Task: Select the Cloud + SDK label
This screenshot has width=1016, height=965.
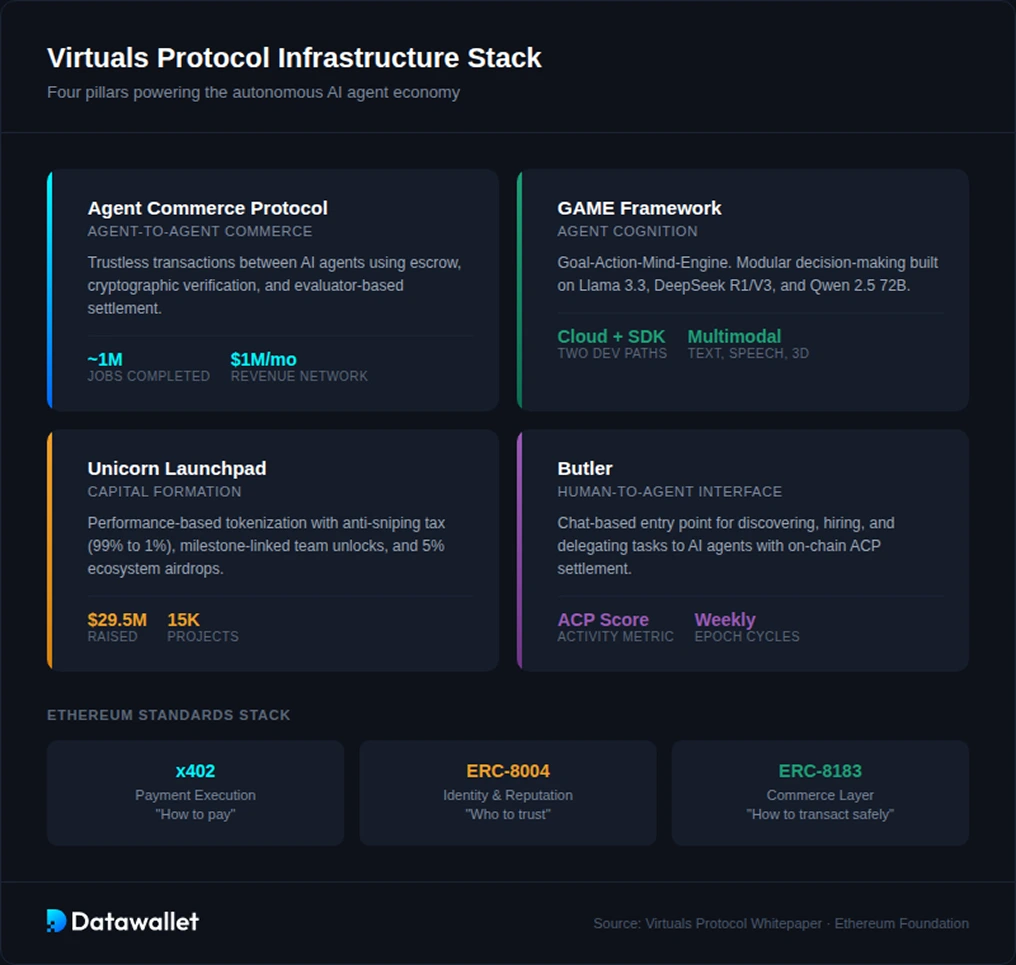Action: (611, 336)
